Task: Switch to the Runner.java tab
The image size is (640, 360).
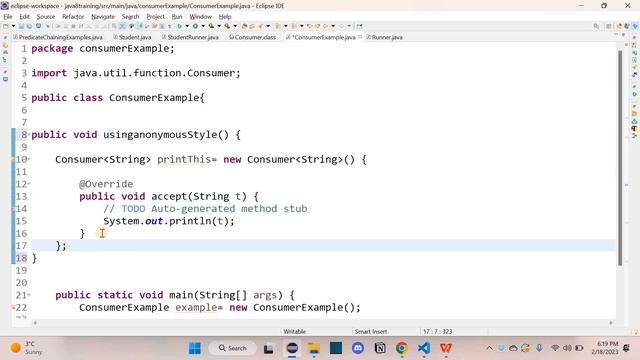Action: point(384,37)
